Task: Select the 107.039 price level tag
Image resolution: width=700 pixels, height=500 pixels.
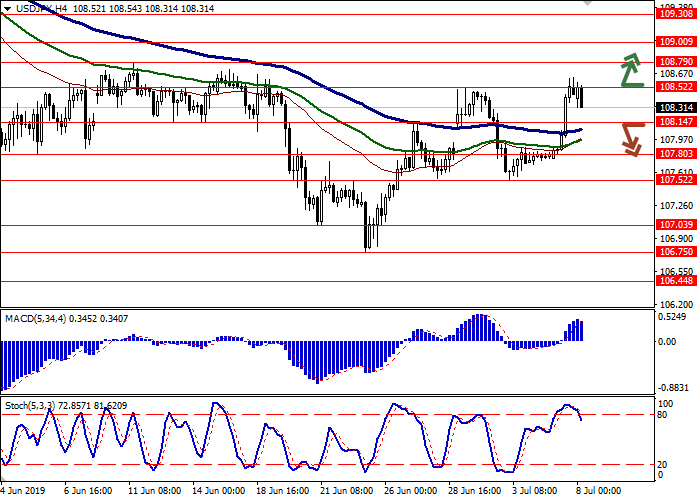Action: tap(676, 225)
